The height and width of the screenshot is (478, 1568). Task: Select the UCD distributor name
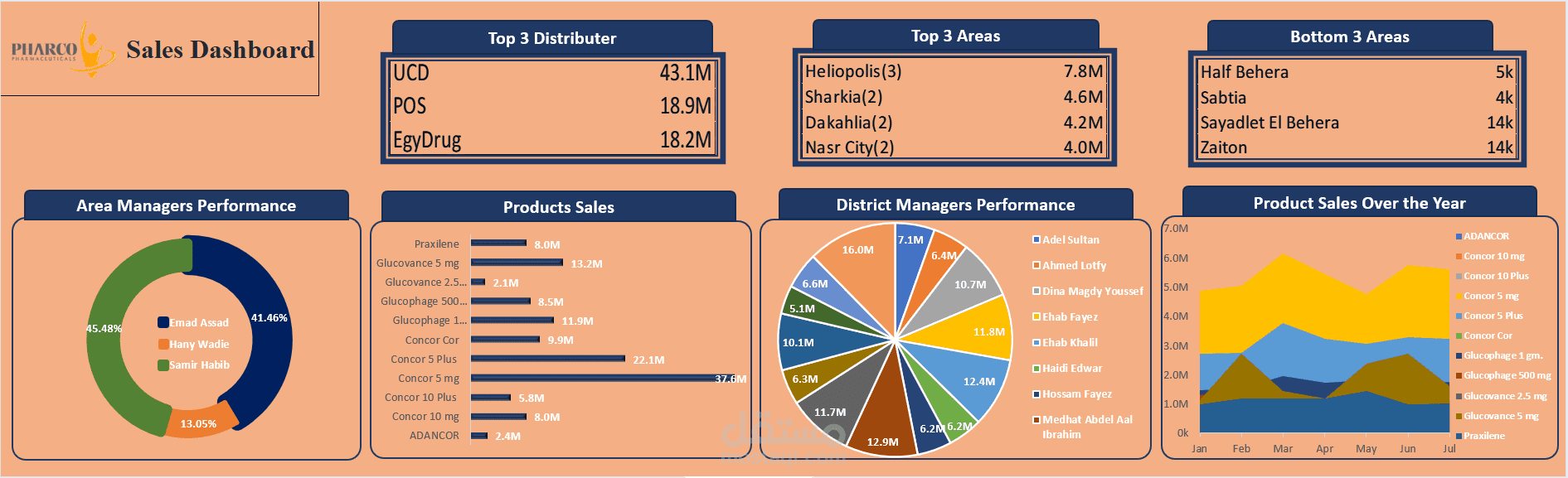(x=411, y=73)
